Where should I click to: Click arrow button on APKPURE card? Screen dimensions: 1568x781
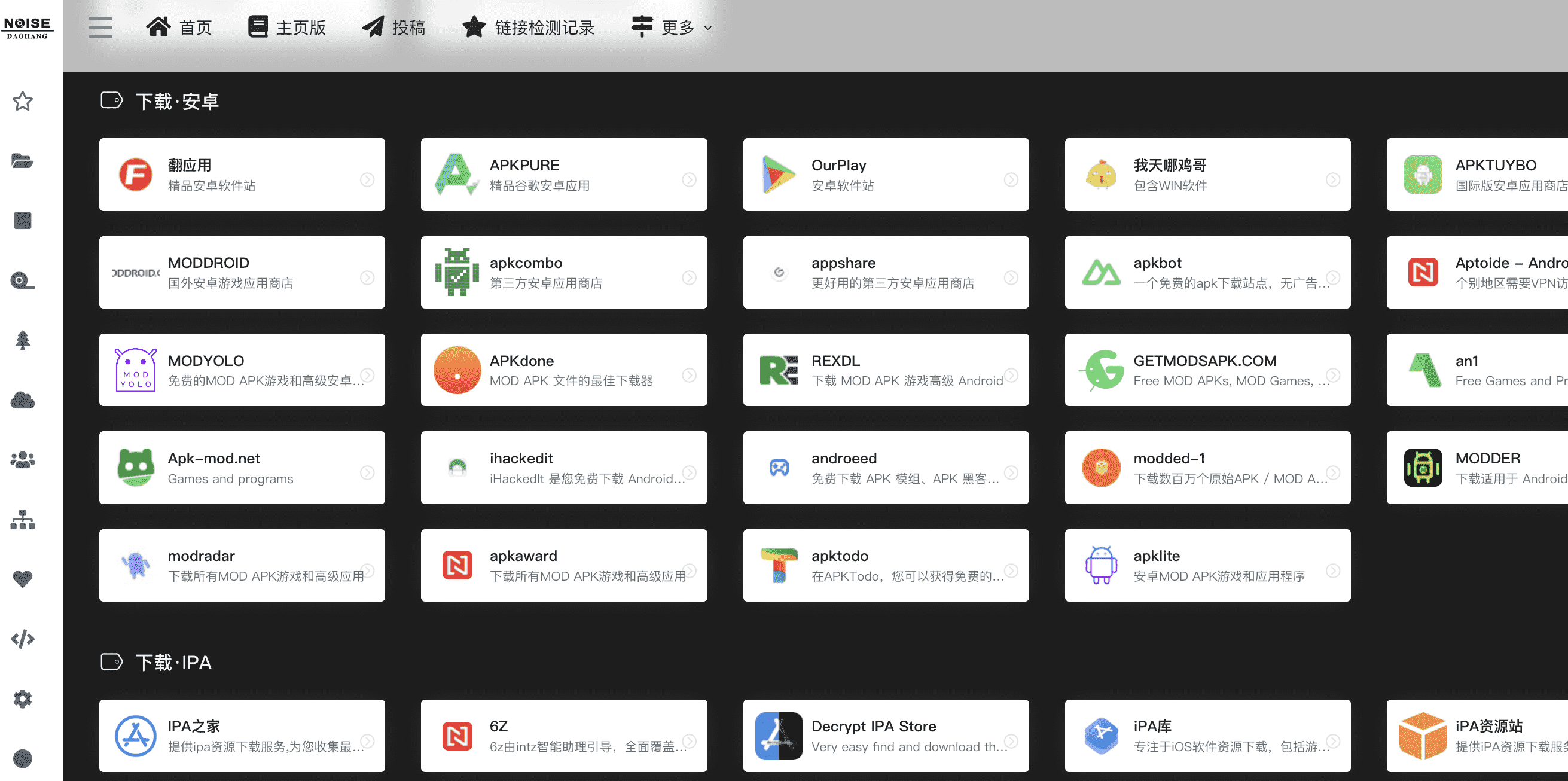(x=689, y=179)
